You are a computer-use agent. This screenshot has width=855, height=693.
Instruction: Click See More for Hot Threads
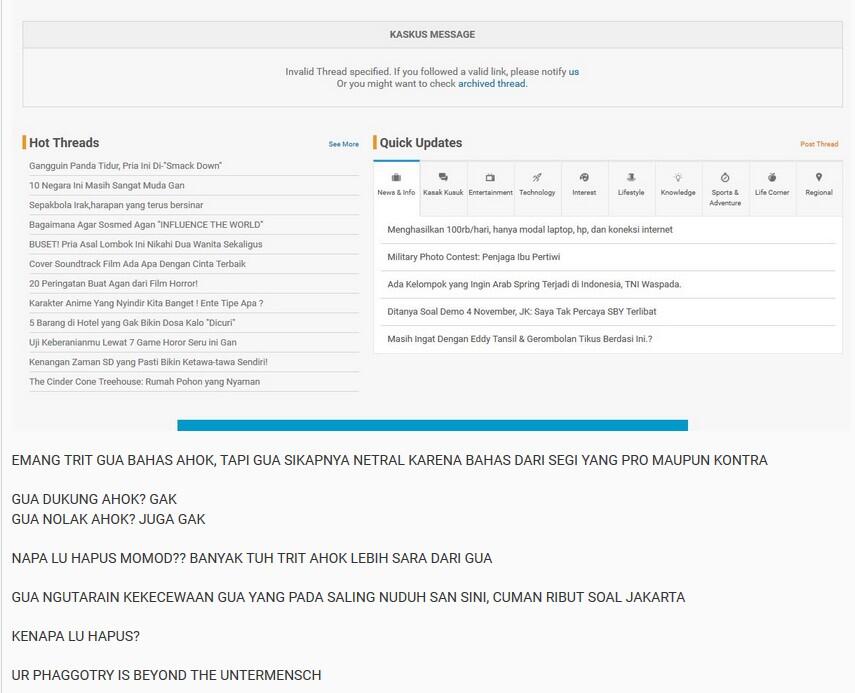[344, 144]
